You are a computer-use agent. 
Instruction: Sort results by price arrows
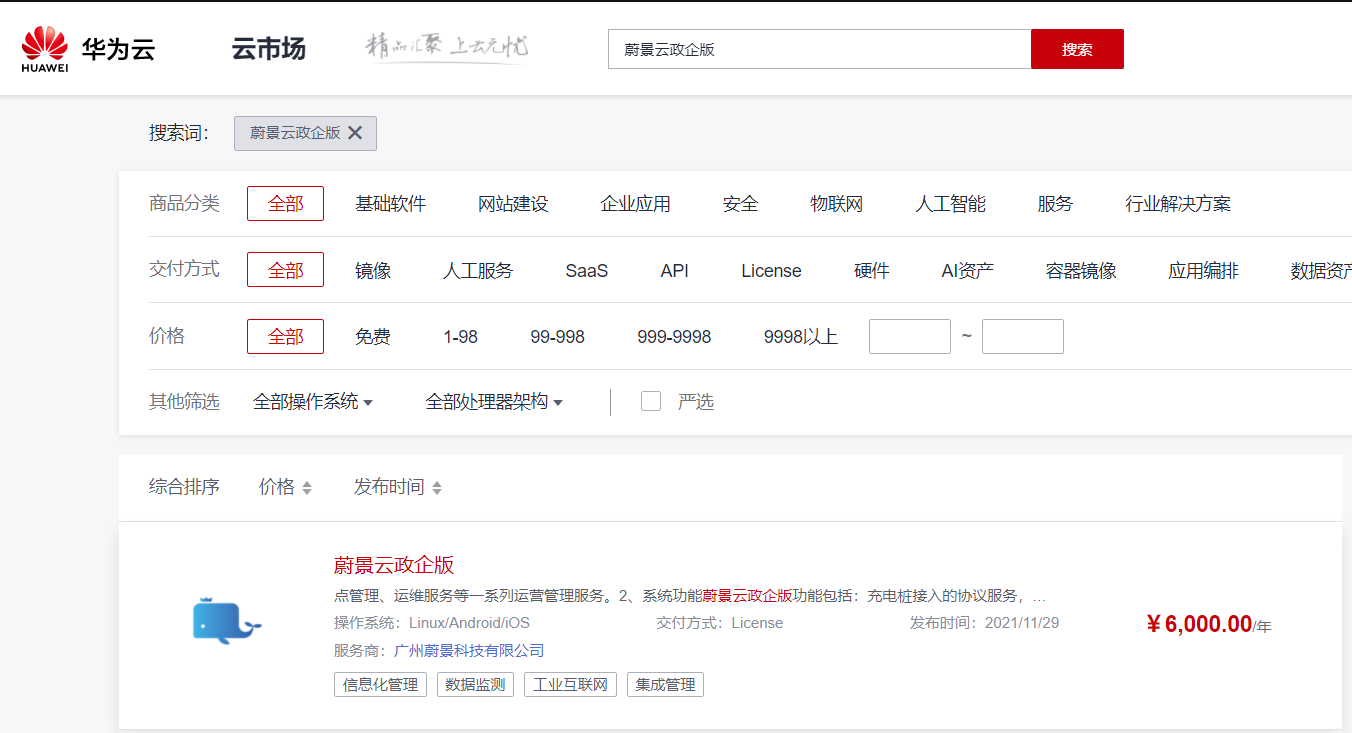click(x=306, y=488)
